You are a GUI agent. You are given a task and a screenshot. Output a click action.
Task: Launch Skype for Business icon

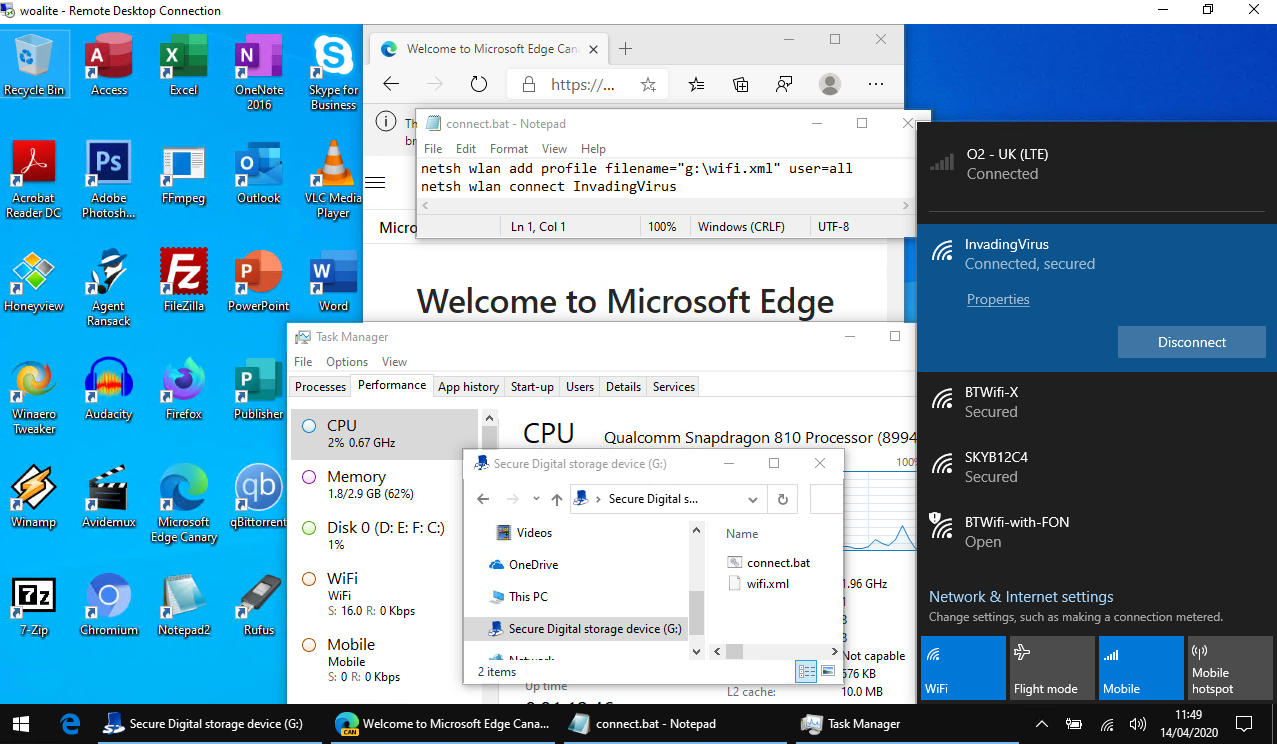click(x=333, y=71)
